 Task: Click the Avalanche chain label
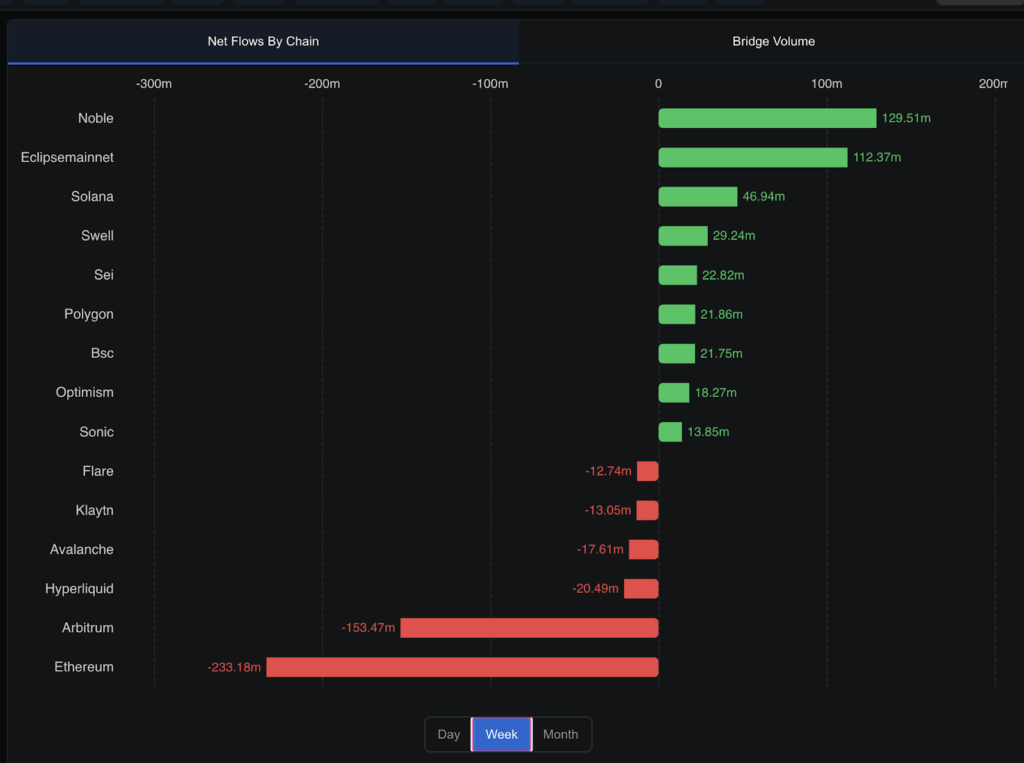[82, 549]
